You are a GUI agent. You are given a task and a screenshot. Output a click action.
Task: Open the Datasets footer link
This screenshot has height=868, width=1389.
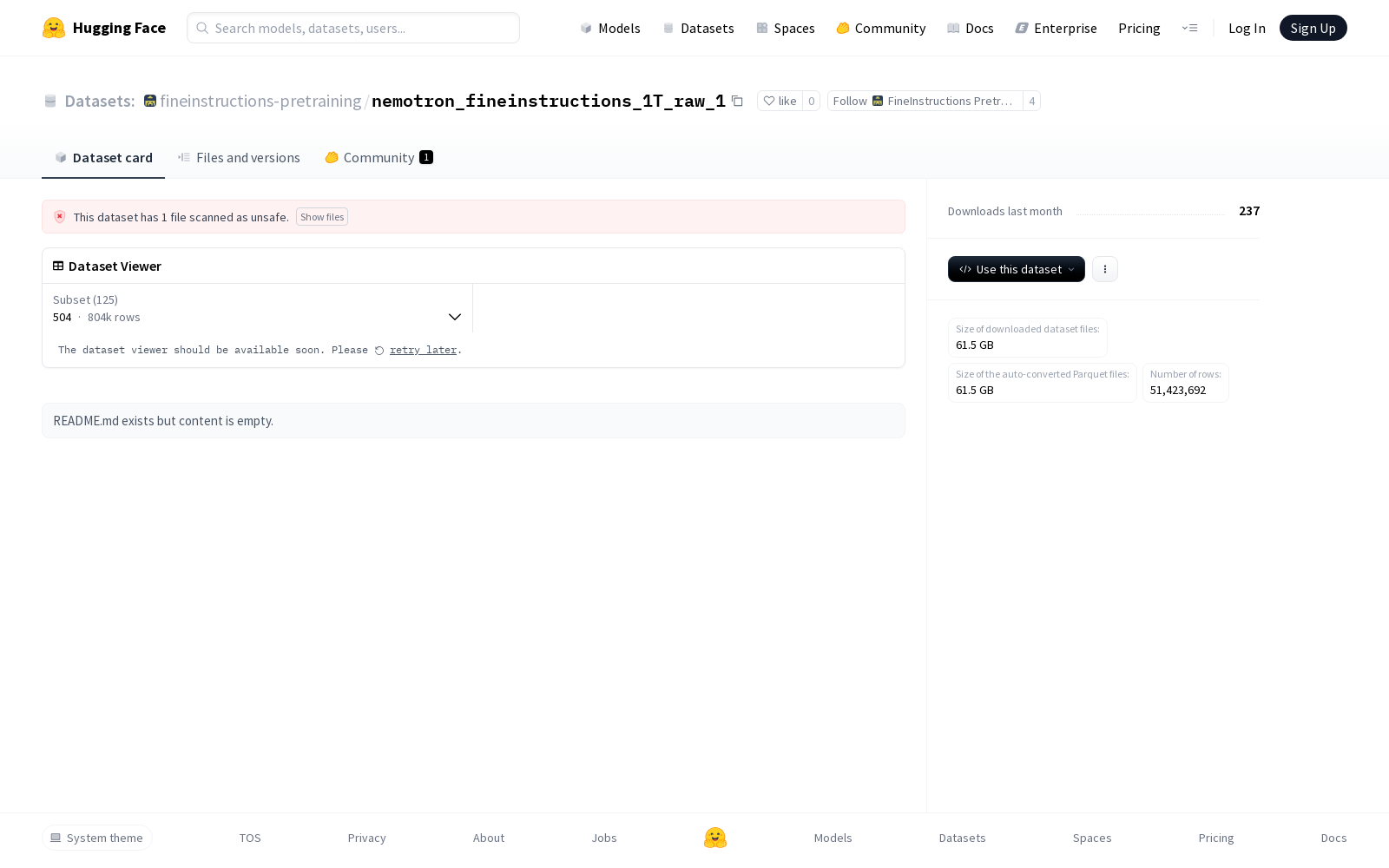[963, 838]
